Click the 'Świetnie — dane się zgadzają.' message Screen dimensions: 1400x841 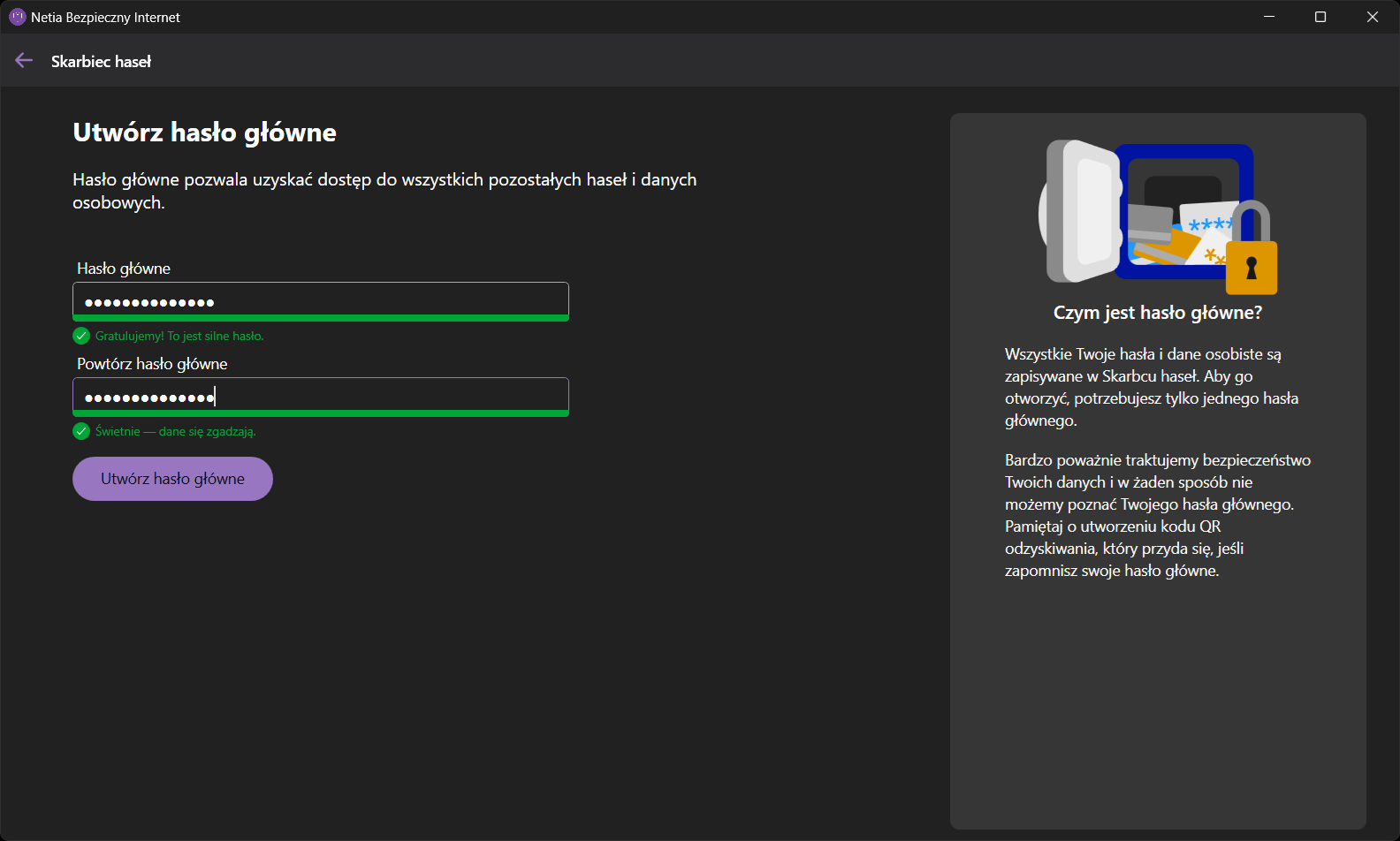pyautogui.click(x=175, y=431)
